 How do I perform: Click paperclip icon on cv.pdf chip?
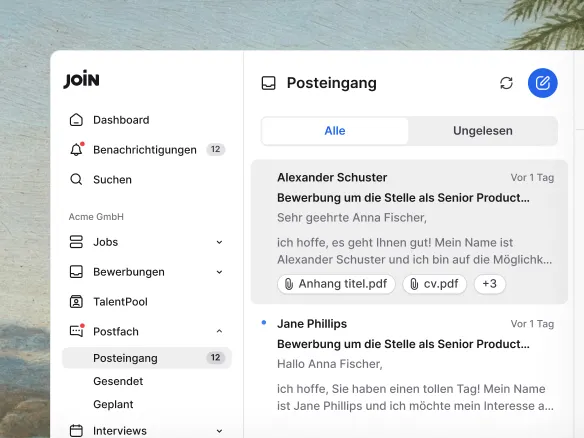pyautogui.click(x=414, y=284)
